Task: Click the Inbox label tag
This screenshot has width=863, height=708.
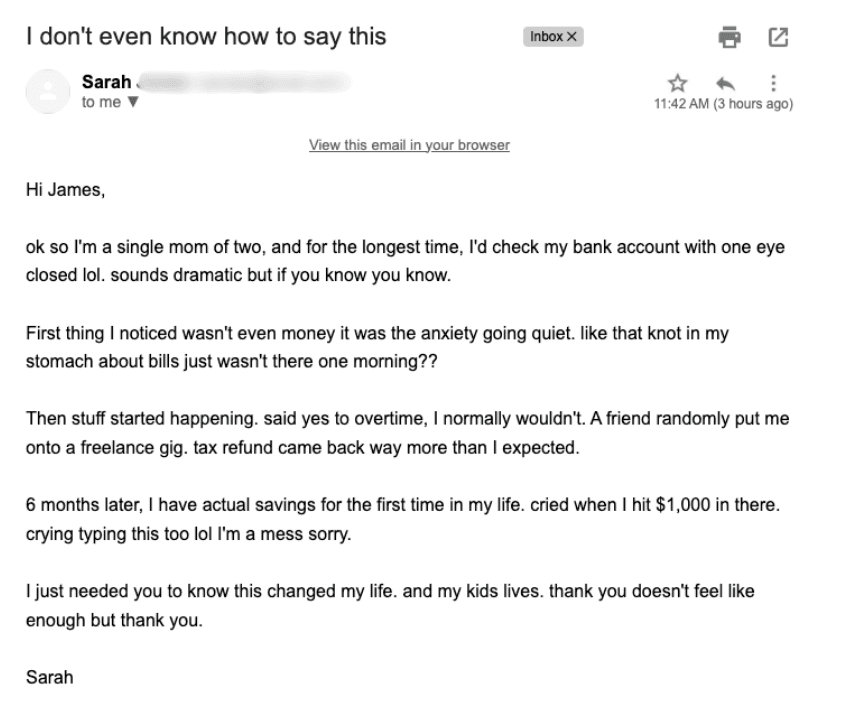Action: coord(546,37)
